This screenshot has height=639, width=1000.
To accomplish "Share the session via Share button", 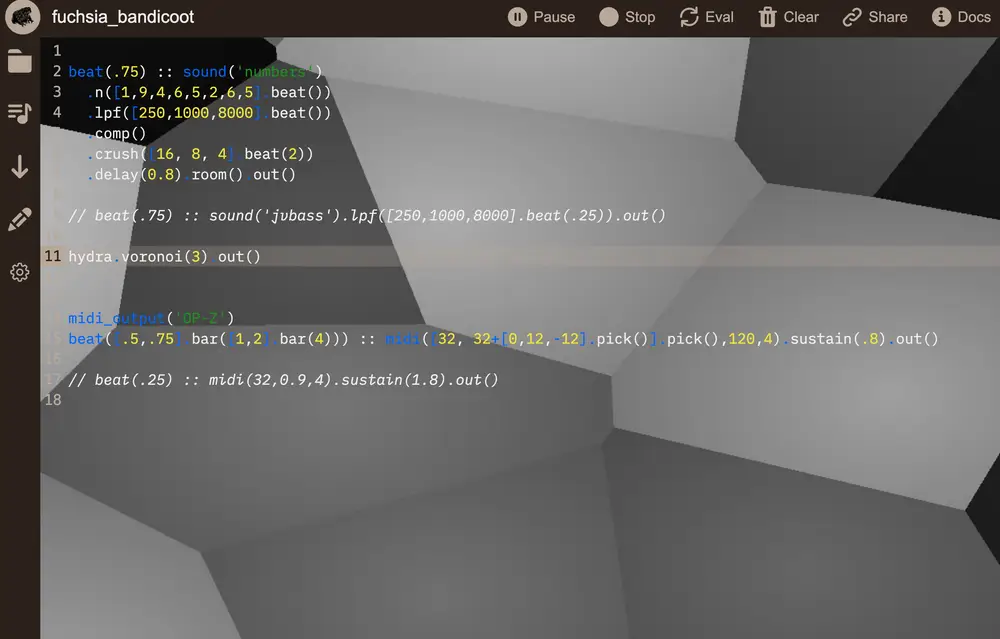I will coord(875,17).
